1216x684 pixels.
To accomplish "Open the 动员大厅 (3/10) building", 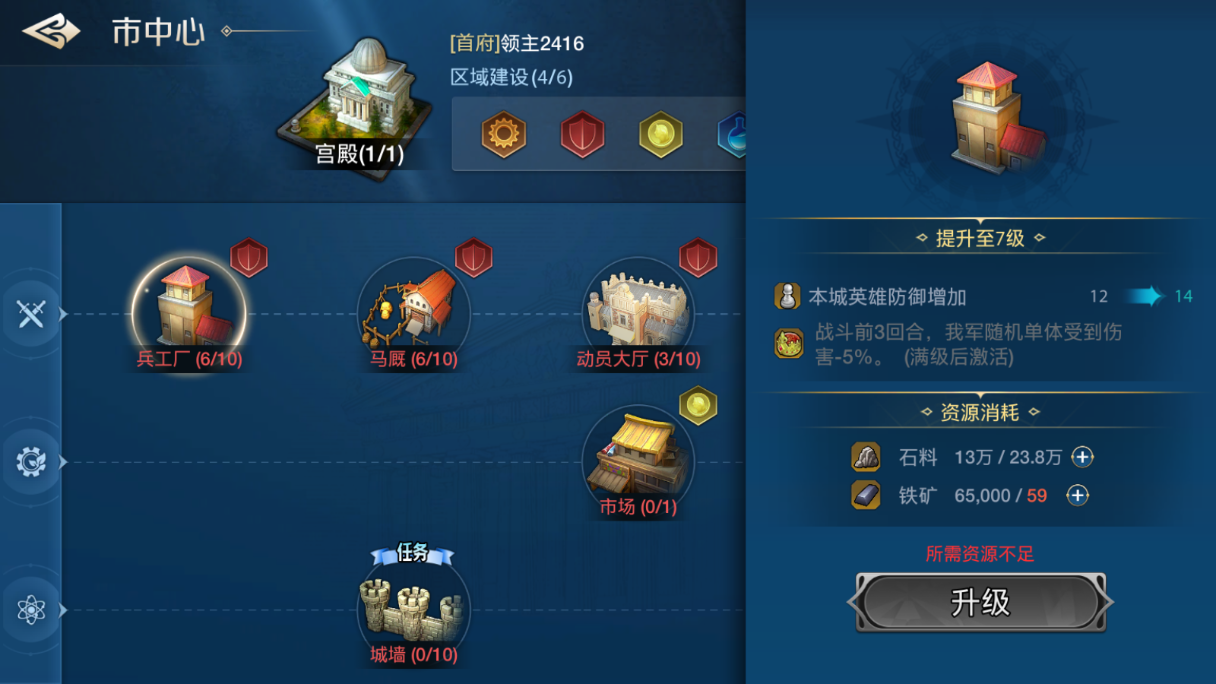I will [638, 313].
